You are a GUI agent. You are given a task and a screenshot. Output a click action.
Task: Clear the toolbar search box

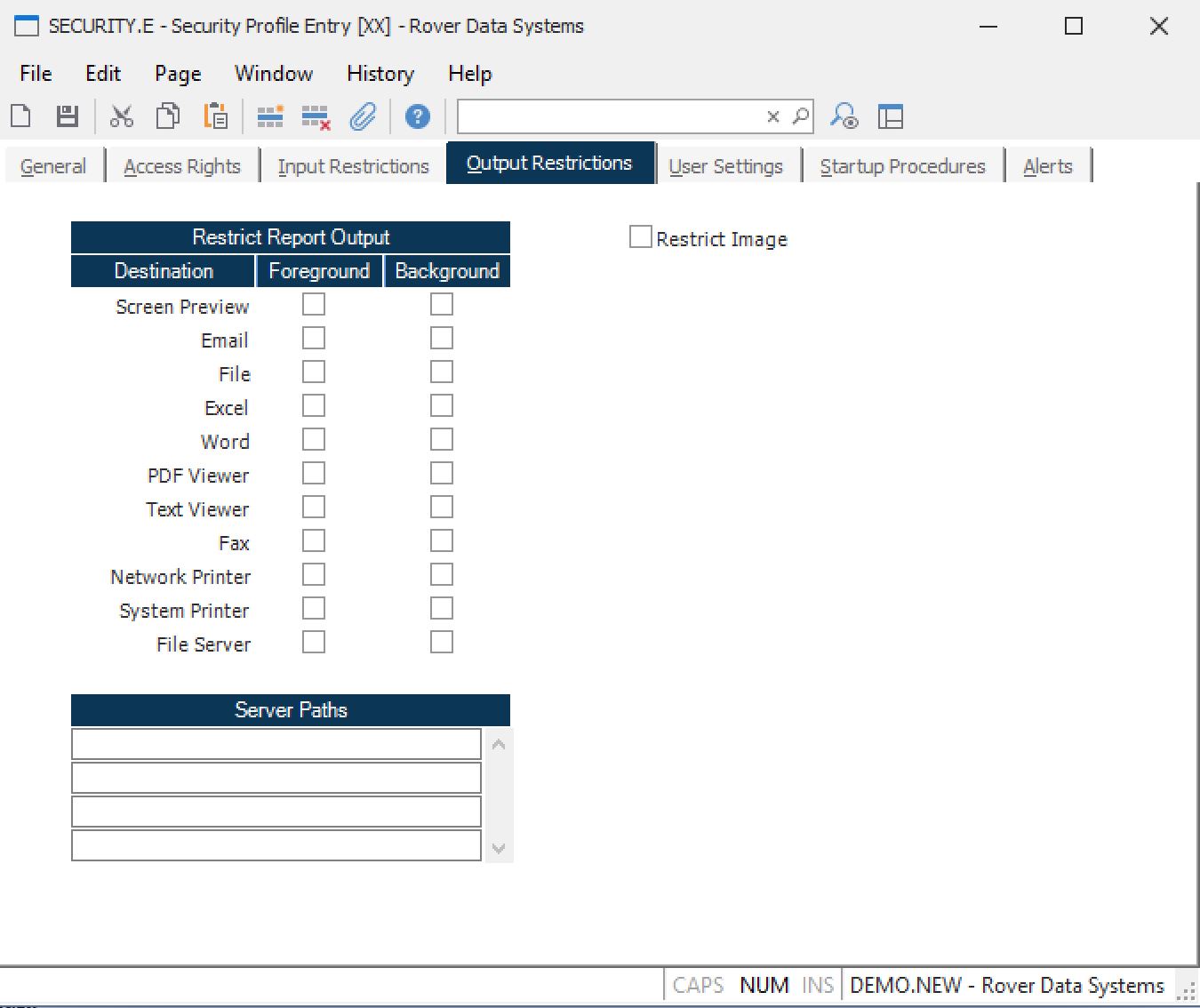[772, 116]
